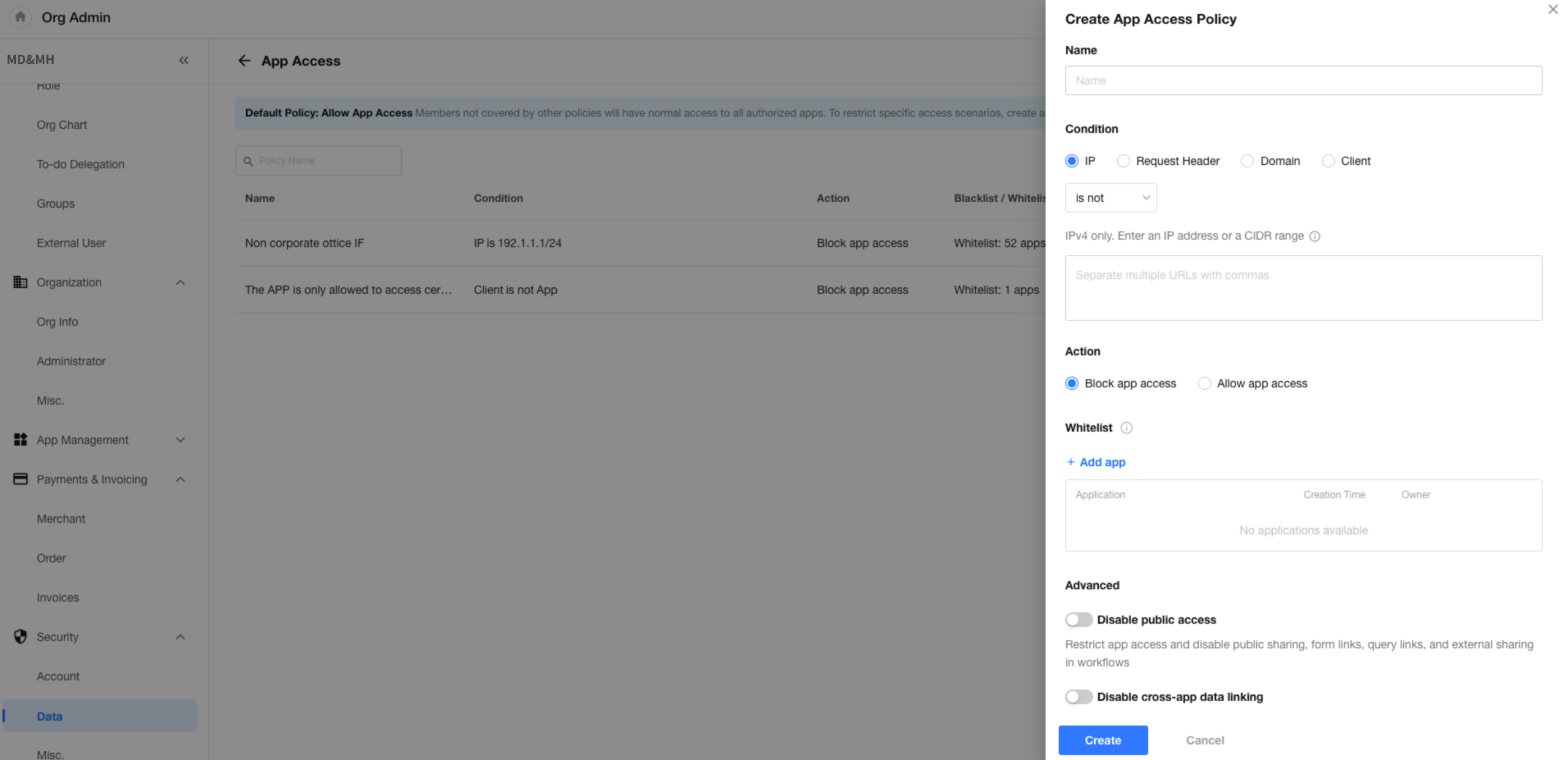Click the Security shield icon in sidebar

point(20,637)
